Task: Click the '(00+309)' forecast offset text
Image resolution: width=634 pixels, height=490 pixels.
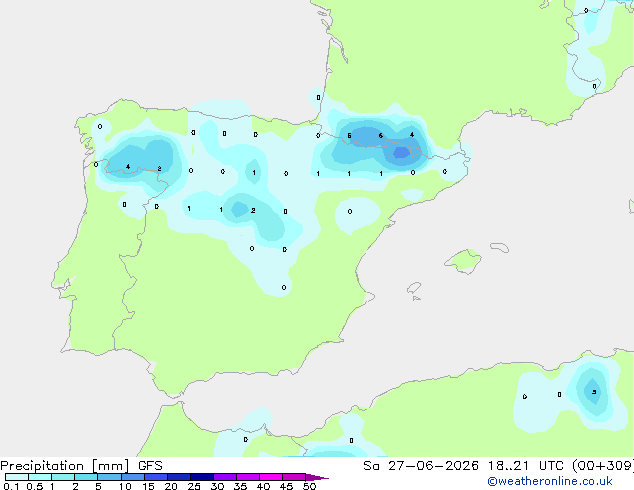Action: click(602, 466)
